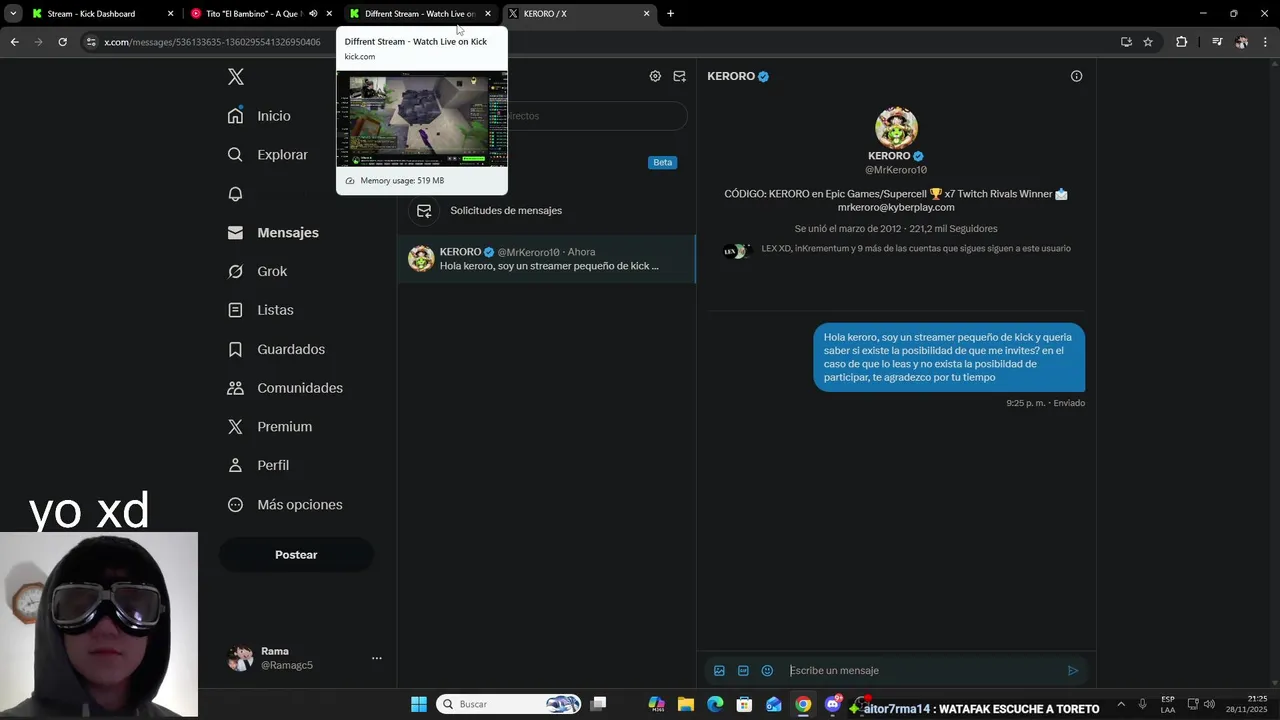Open the emoji picker icon
The image size is (1280, 720).
(x=767, y=671)
